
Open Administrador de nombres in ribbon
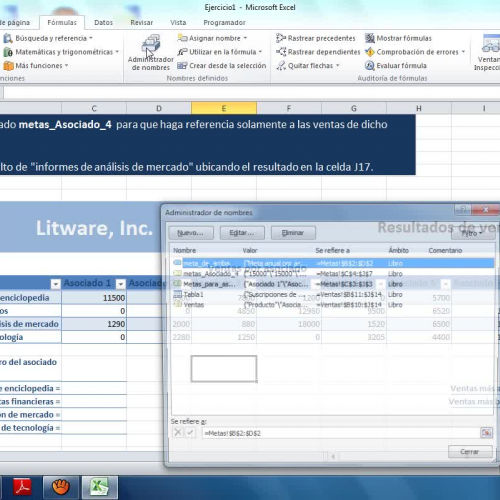[x=151, y=53]
